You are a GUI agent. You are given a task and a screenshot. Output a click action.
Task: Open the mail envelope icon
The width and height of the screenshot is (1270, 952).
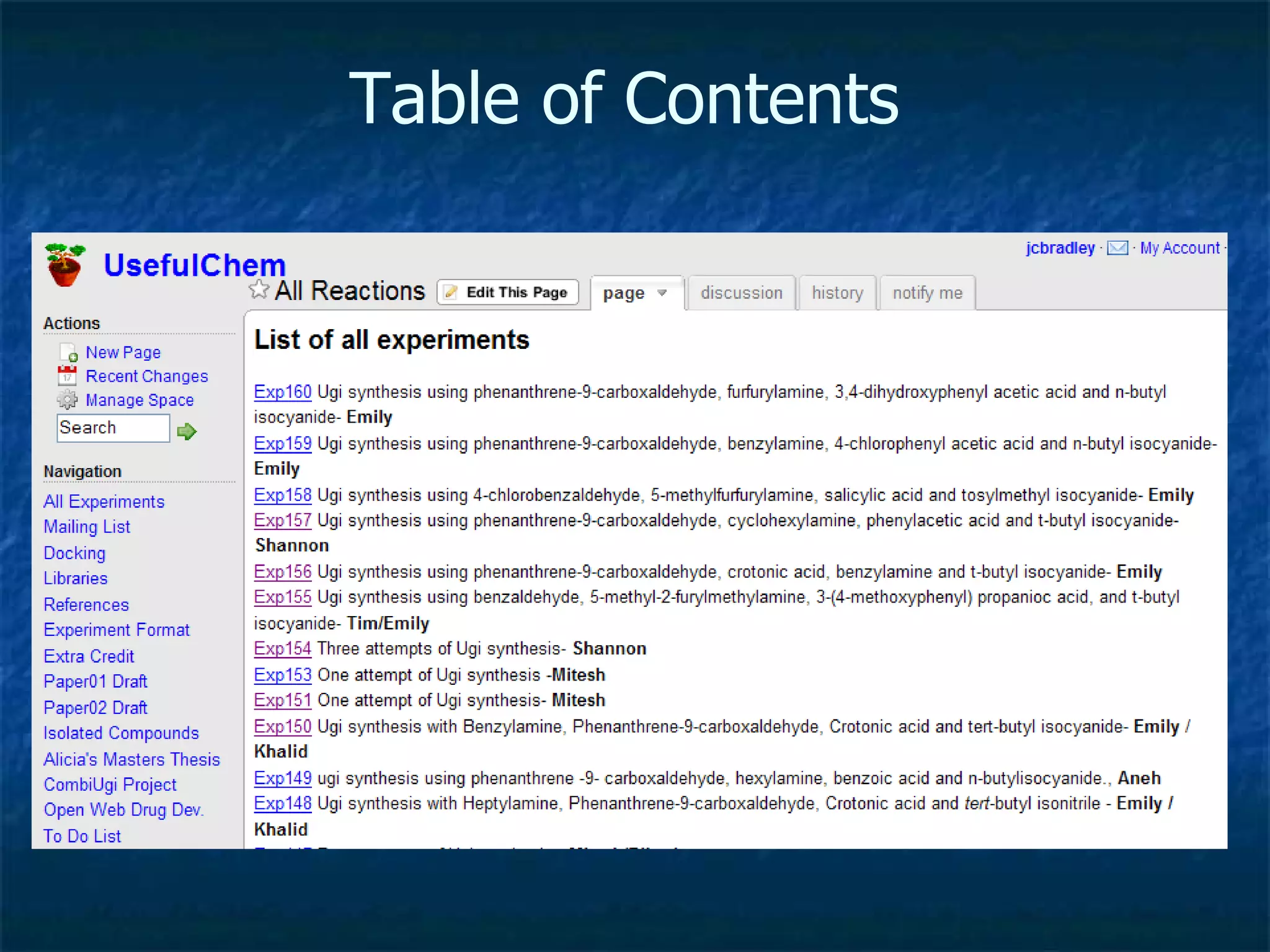[1117, 248]
